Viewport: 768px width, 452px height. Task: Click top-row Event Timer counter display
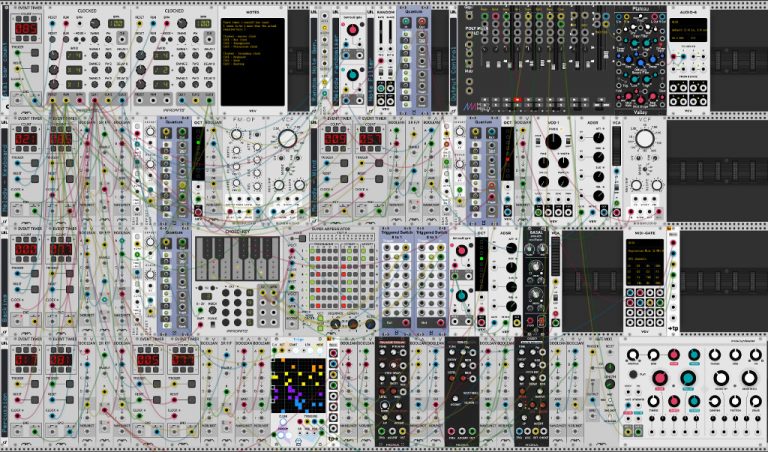point(25,27)
